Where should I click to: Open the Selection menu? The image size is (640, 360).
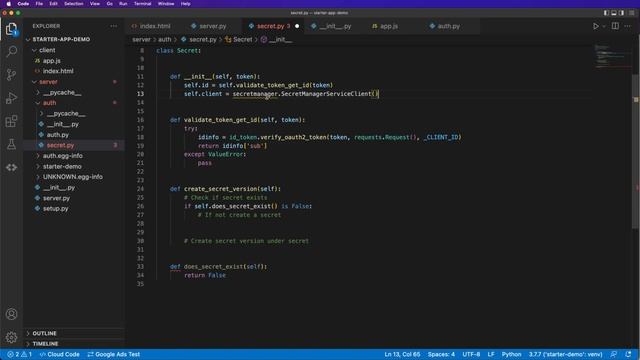[73, 4]
